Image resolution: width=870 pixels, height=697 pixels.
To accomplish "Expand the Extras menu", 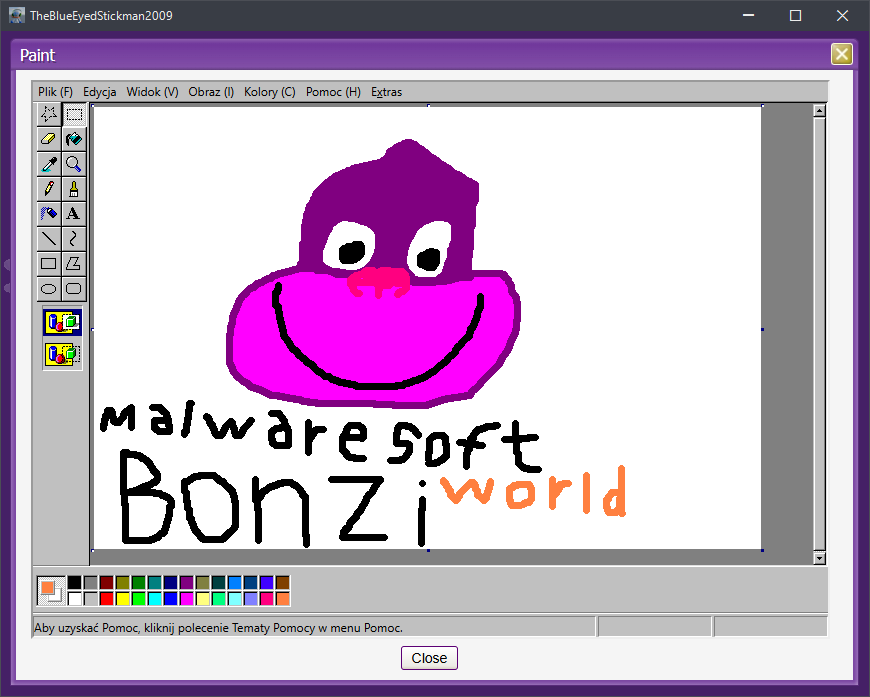I will tap(386, 92).
